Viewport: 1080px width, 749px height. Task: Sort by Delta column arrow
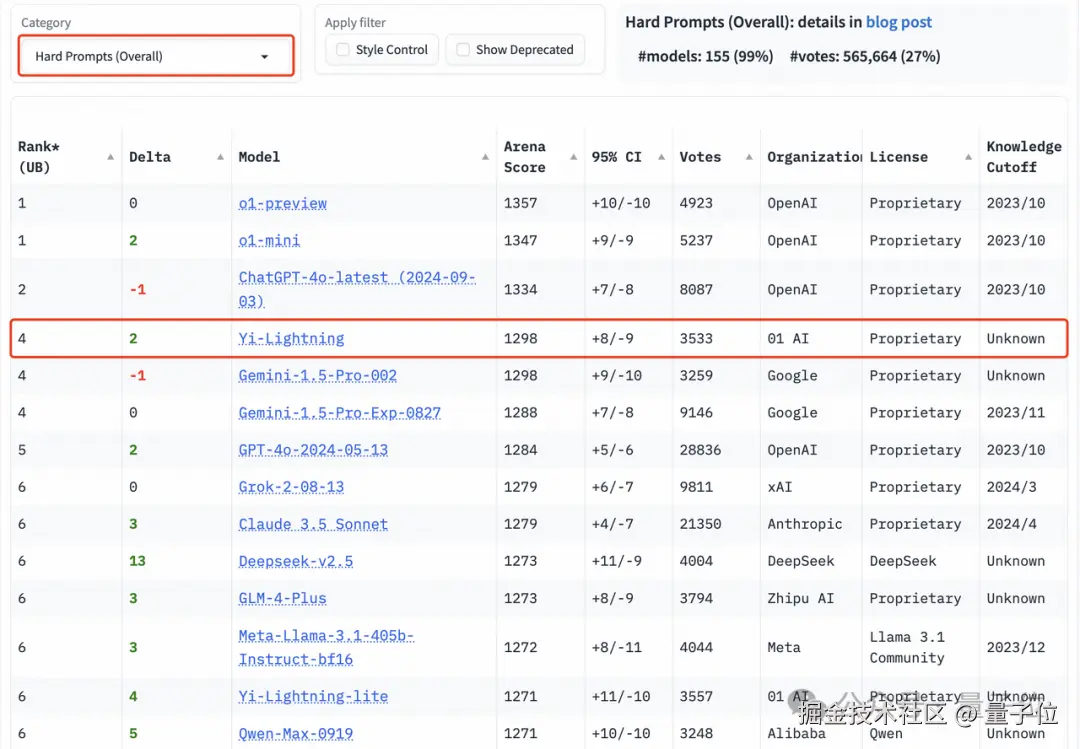click(220, 157)
